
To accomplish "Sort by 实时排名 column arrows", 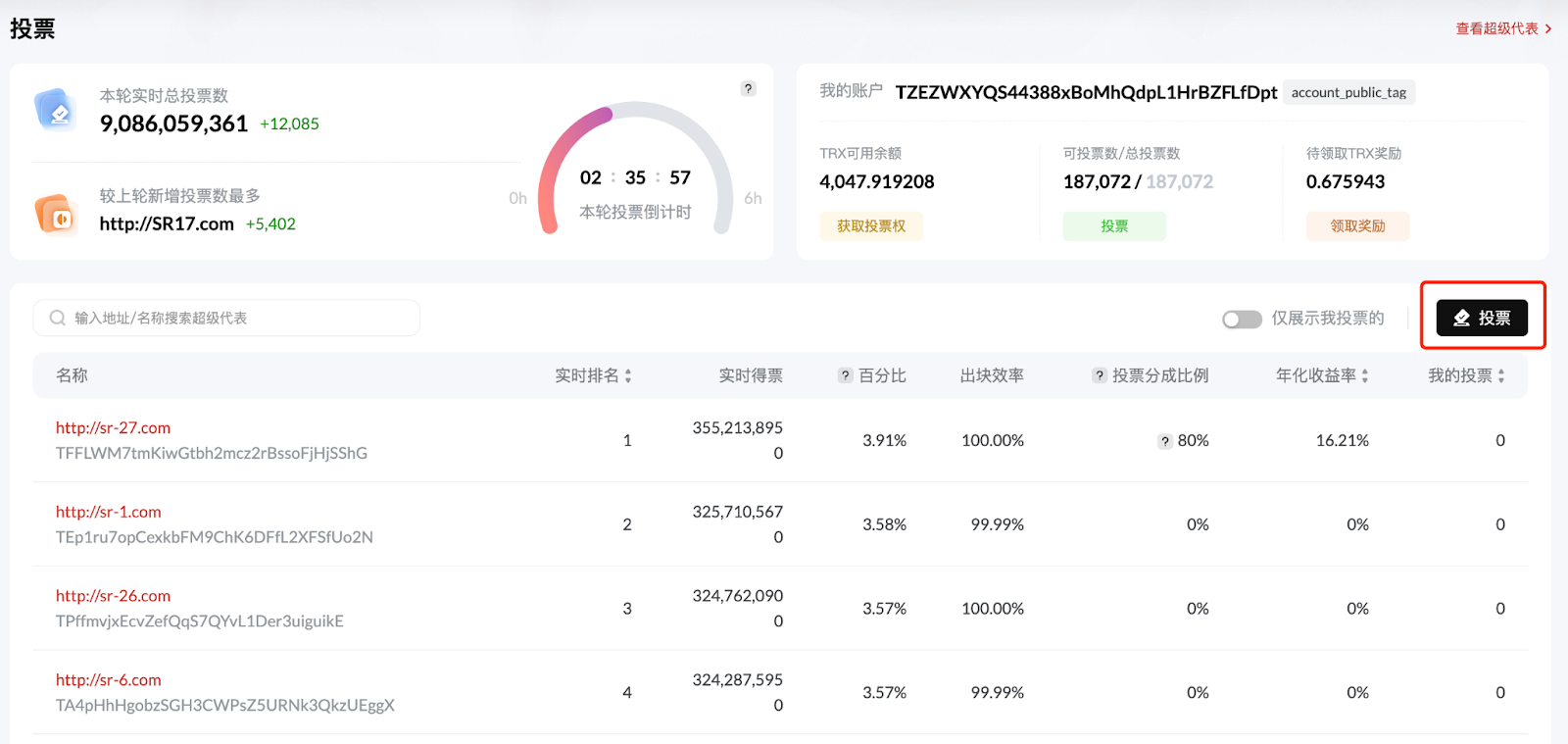I will point(628,375).
